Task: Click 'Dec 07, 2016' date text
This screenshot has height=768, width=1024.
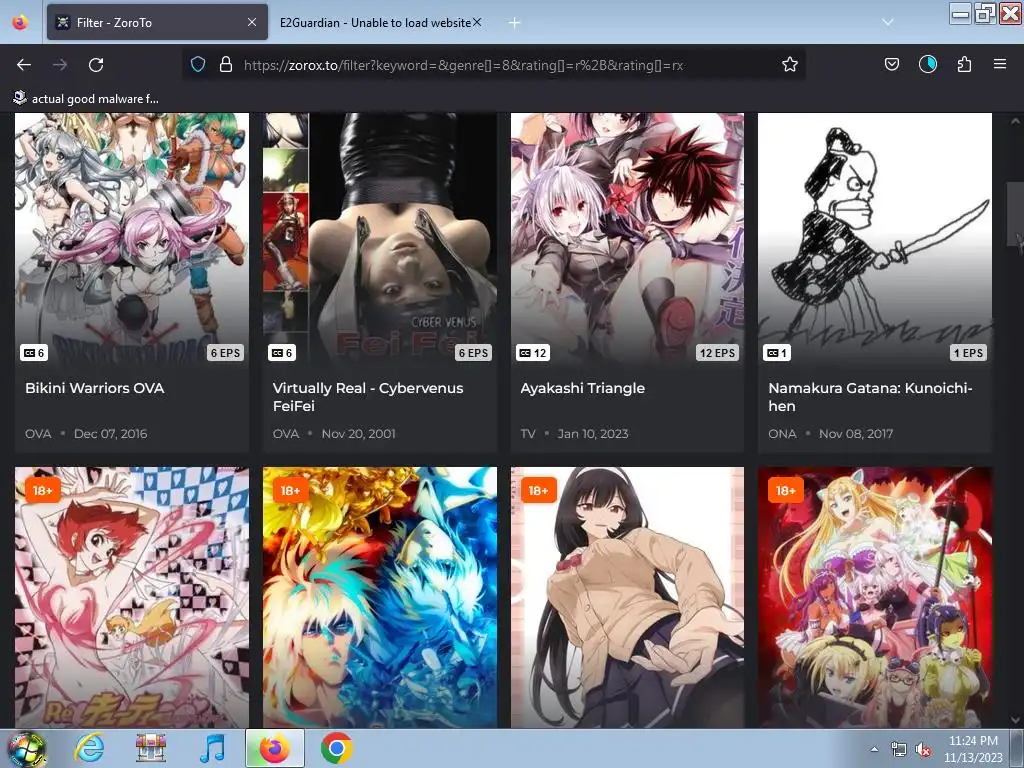Action: point(110,434)
